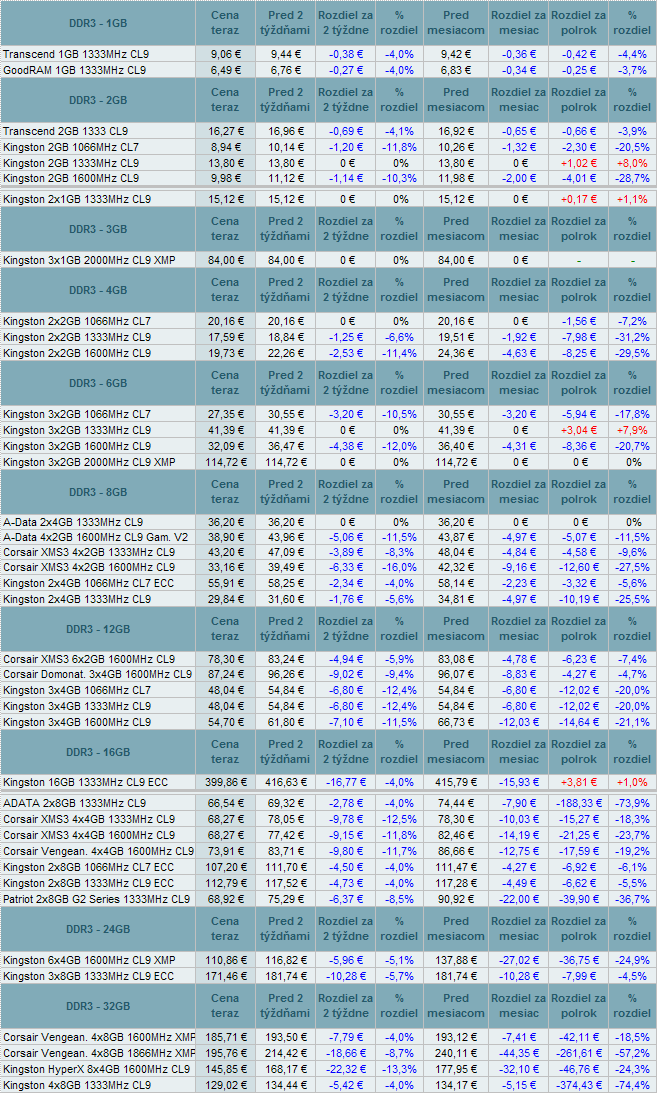Click the Kingston 4x8GB 1333MHz CL9 row name
This screenshot has height=1093, width=657.
[x=77, y=1085]
